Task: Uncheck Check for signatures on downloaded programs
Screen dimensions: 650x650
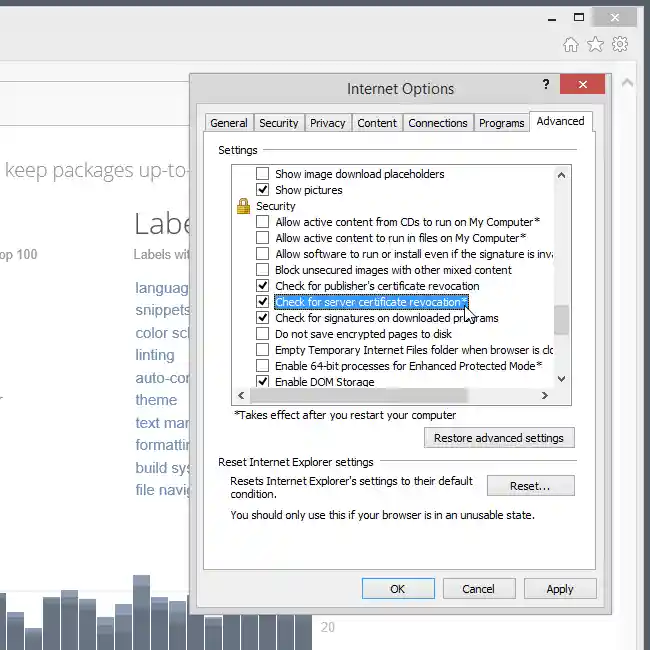Action: tap(262, 318)
